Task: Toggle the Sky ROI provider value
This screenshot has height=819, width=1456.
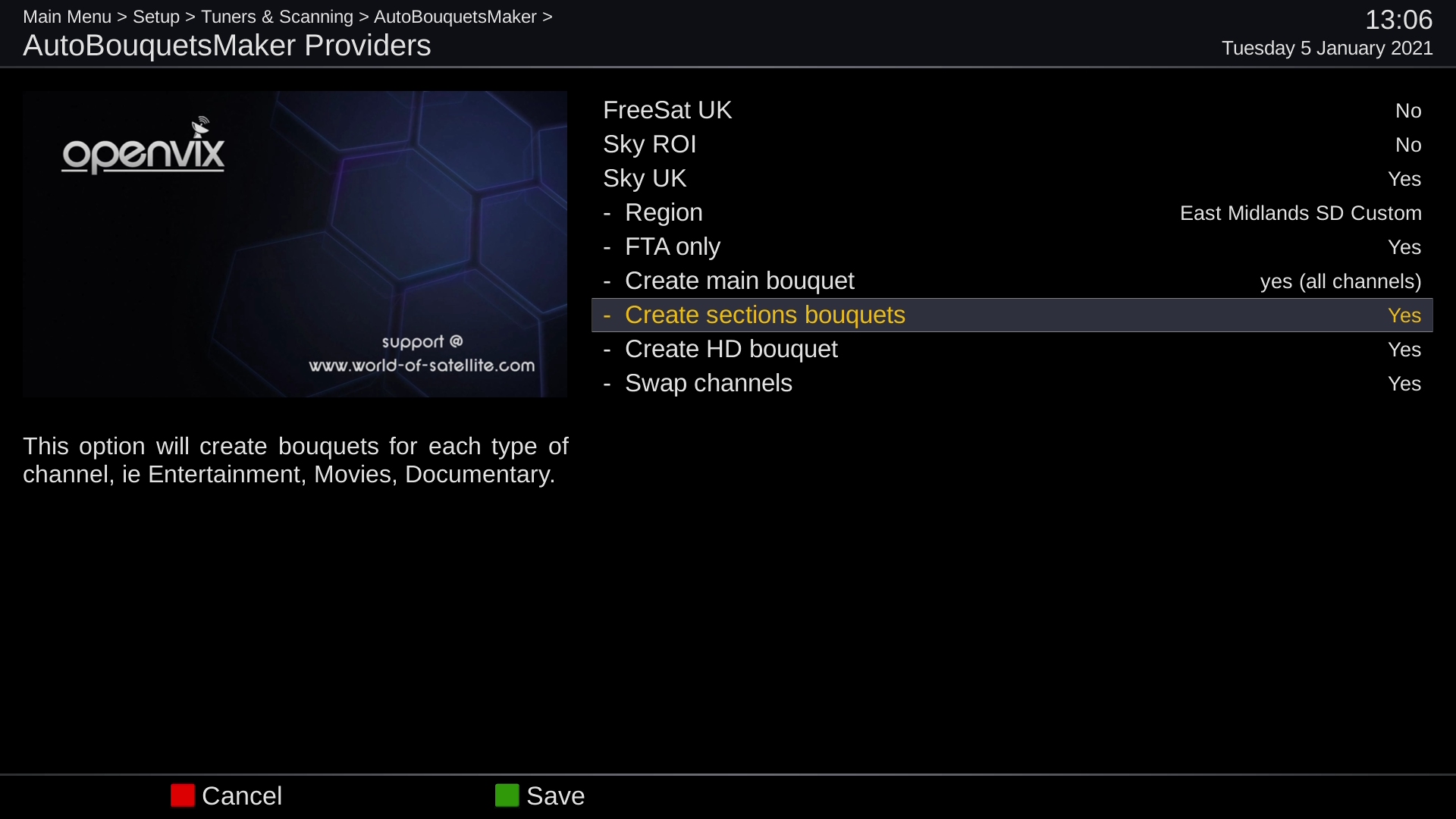Action: coord(1408,145)
